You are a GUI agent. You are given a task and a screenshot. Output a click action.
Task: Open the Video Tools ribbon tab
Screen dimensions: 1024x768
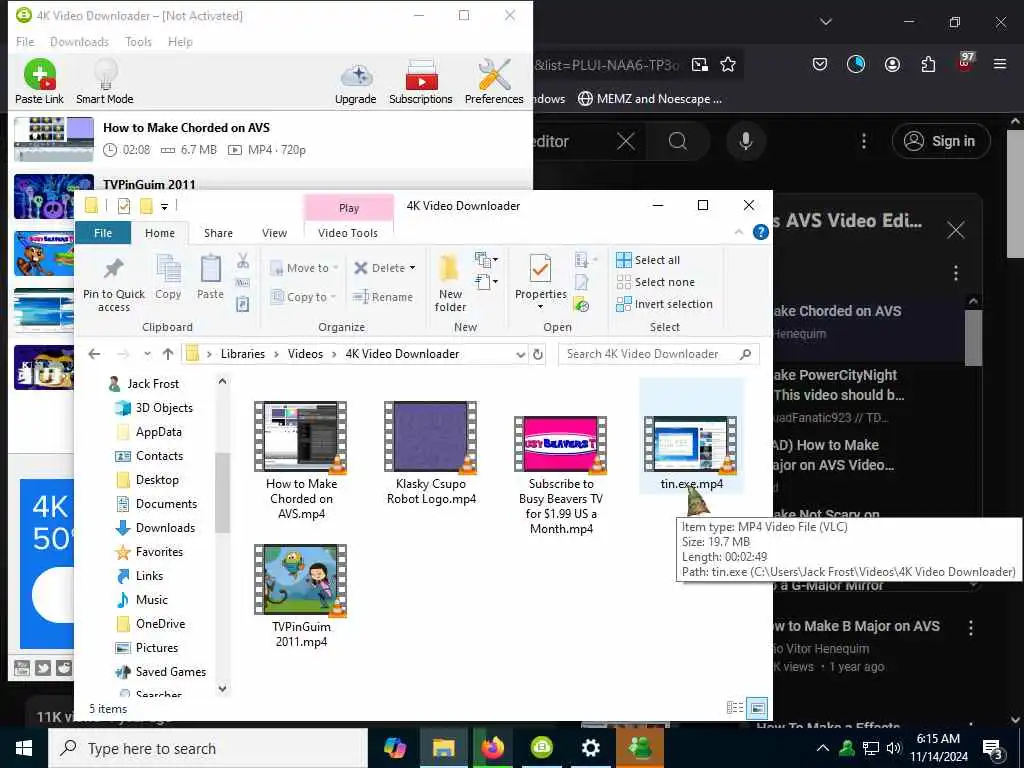348,233
